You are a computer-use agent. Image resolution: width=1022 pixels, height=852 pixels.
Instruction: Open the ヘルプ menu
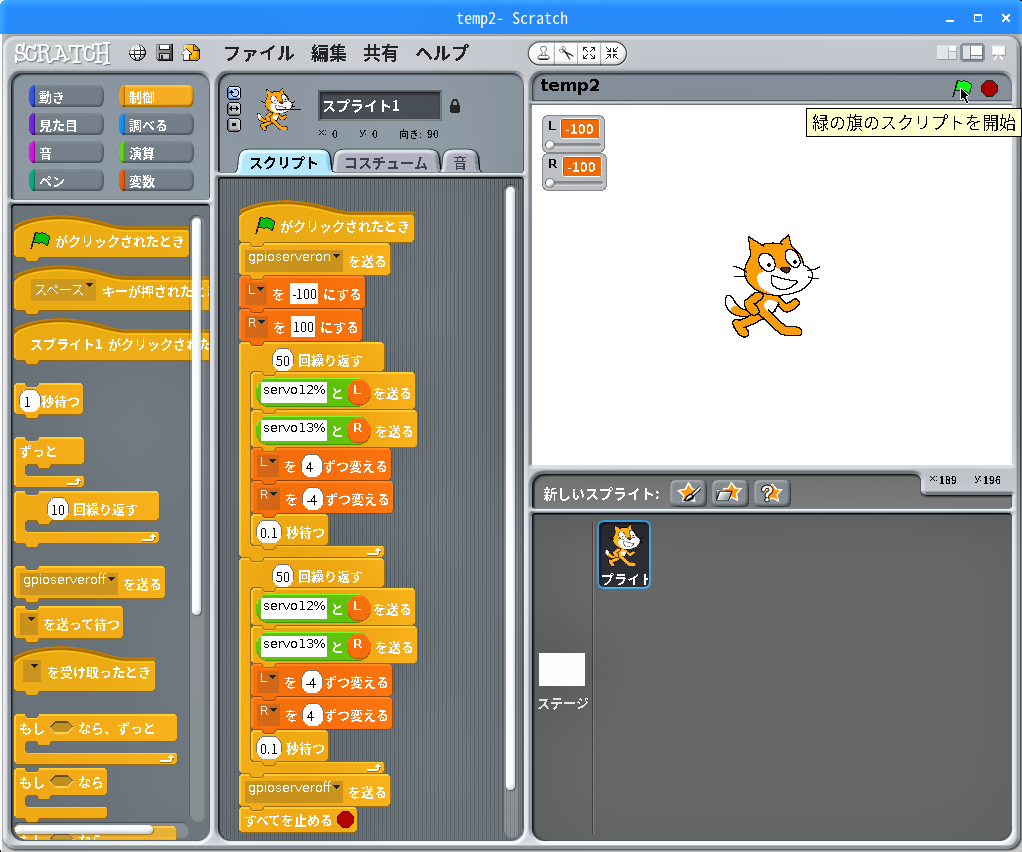[442, 53]
